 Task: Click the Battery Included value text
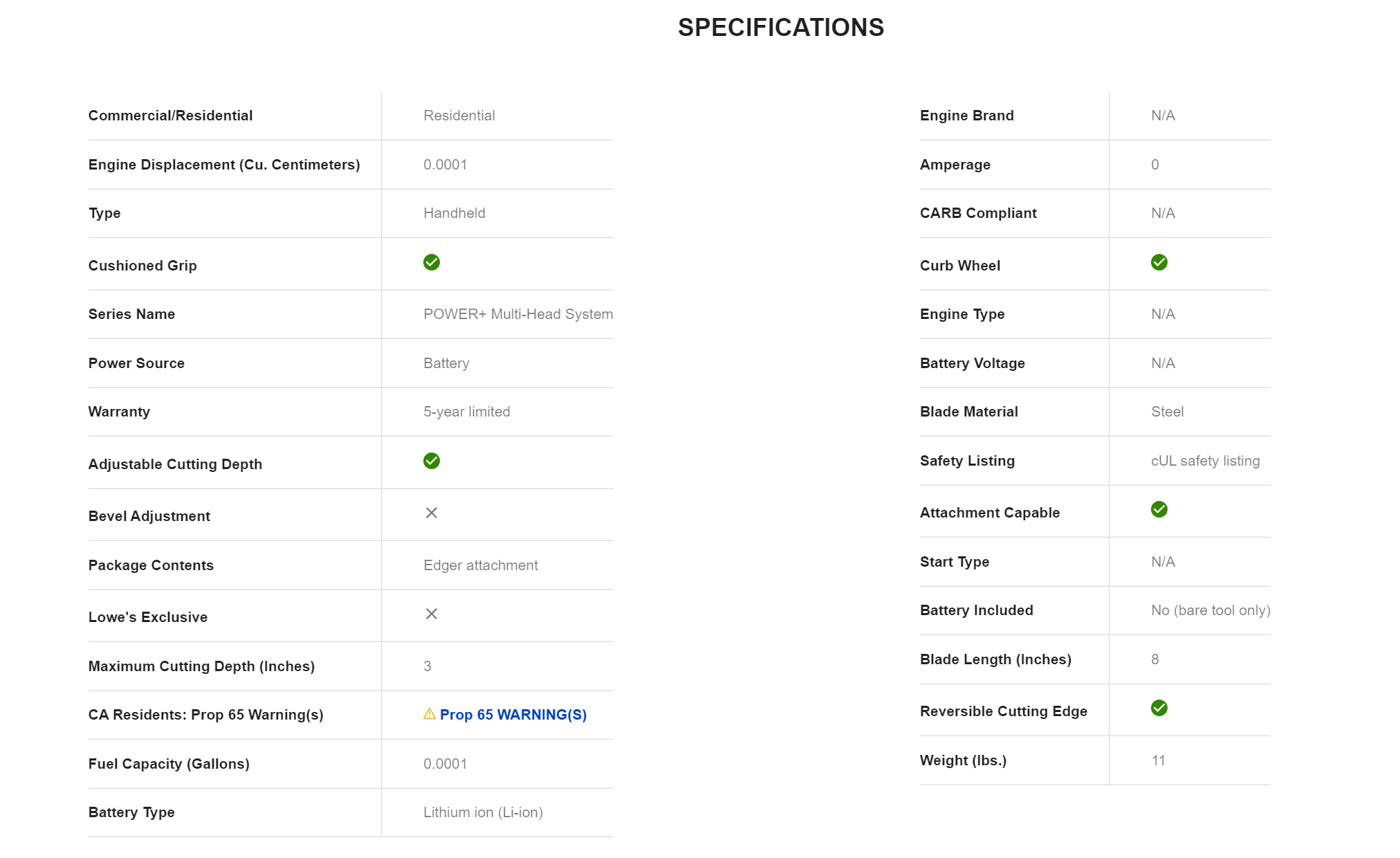(1210, 610)
